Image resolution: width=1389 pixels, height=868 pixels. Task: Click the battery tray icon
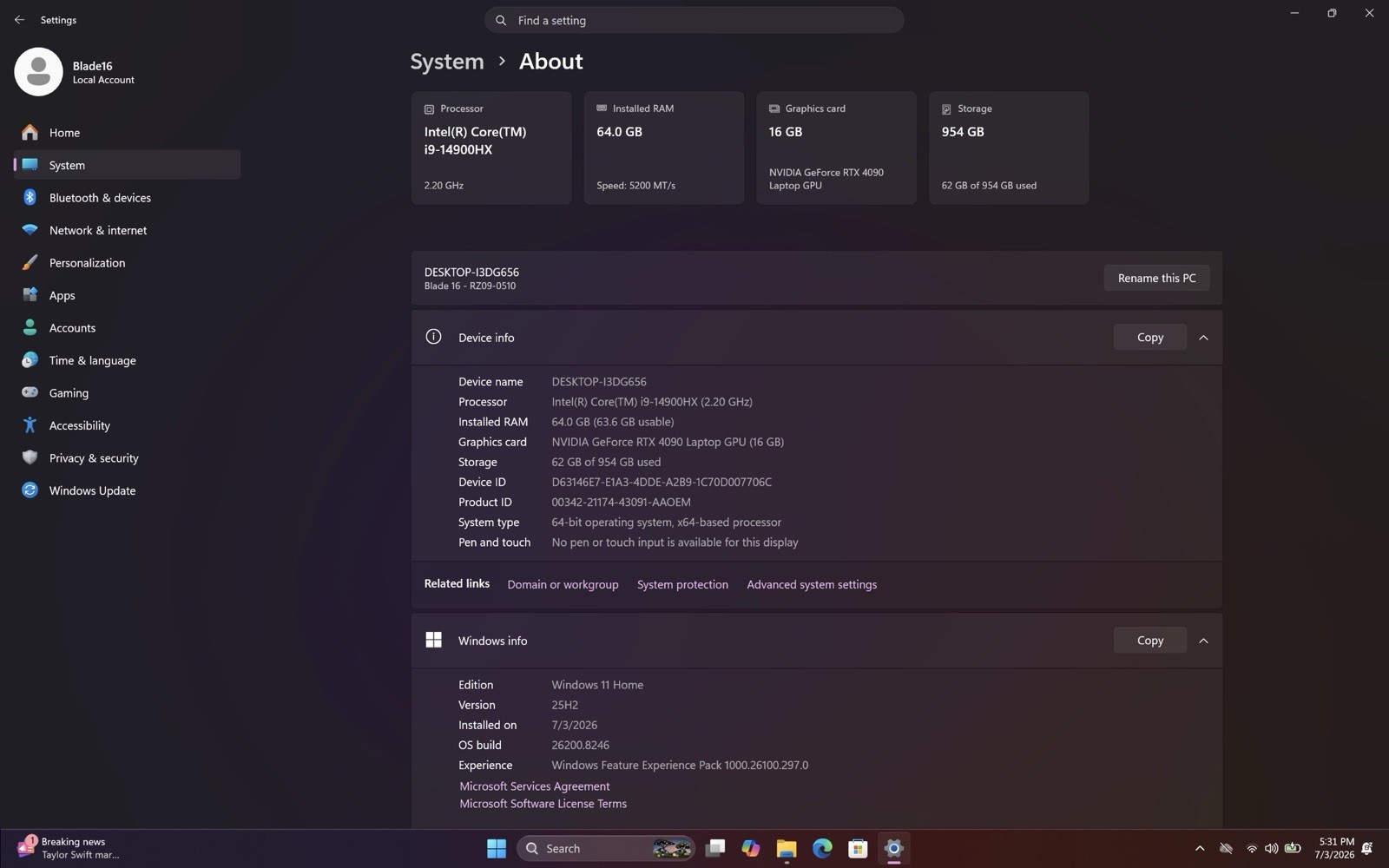tap(1293, 848)
